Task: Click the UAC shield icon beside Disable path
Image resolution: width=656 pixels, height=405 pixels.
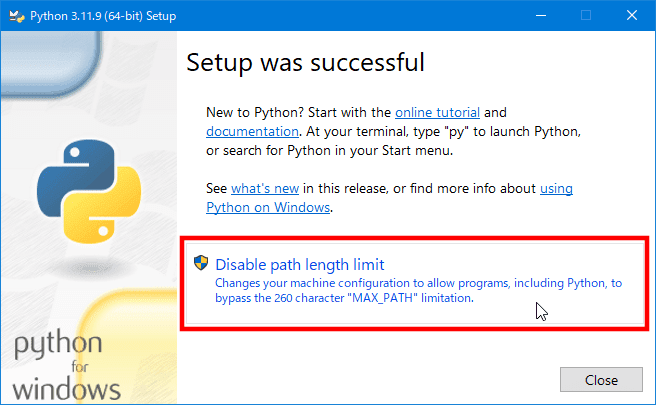Action: [201, 263]
